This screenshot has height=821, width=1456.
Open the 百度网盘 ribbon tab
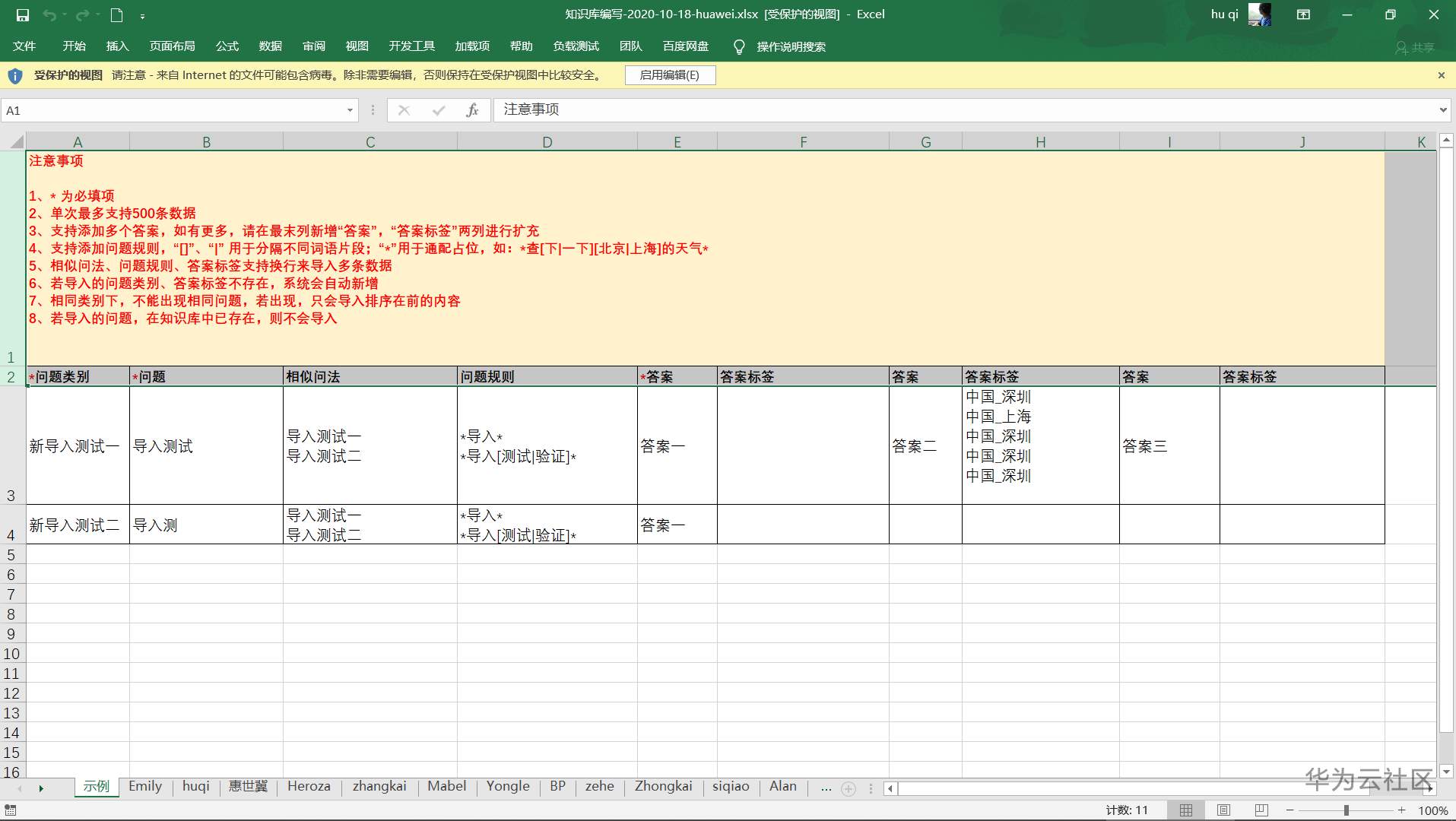[x=686, y=46]
